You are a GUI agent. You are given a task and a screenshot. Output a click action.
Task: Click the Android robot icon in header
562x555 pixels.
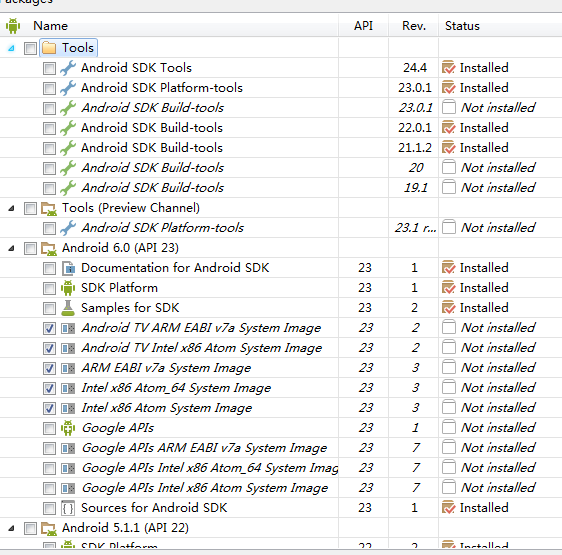pos(13,26)
